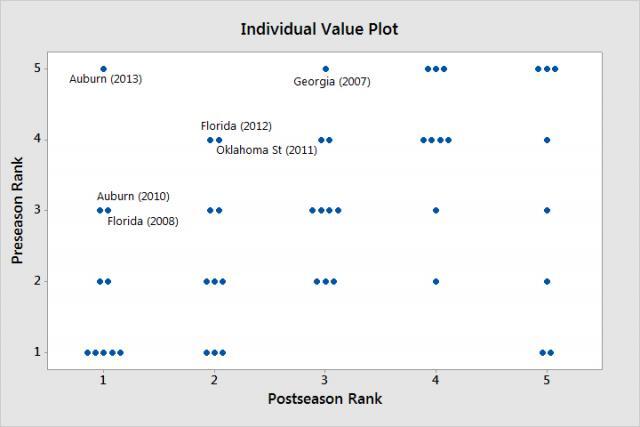Click tick label 3 on Postseason Rank axis
The height and width of the screenshot is (427, 640).
325,381
